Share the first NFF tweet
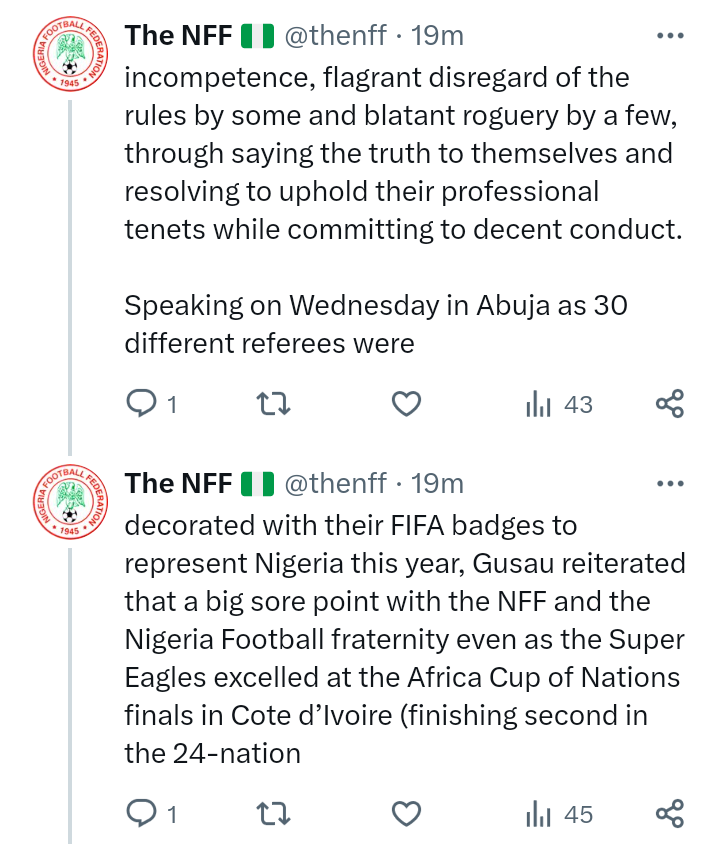 [669, 404]
